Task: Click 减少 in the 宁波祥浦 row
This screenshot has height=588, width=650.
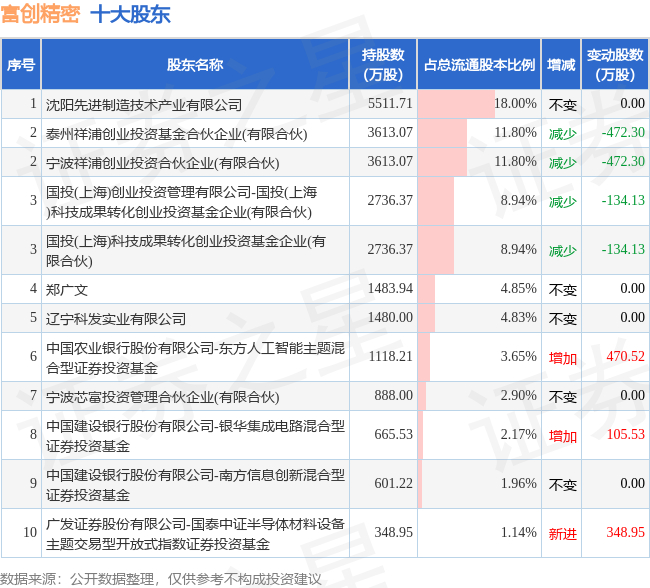Action: pyautogui.click(x=563, y=163)
